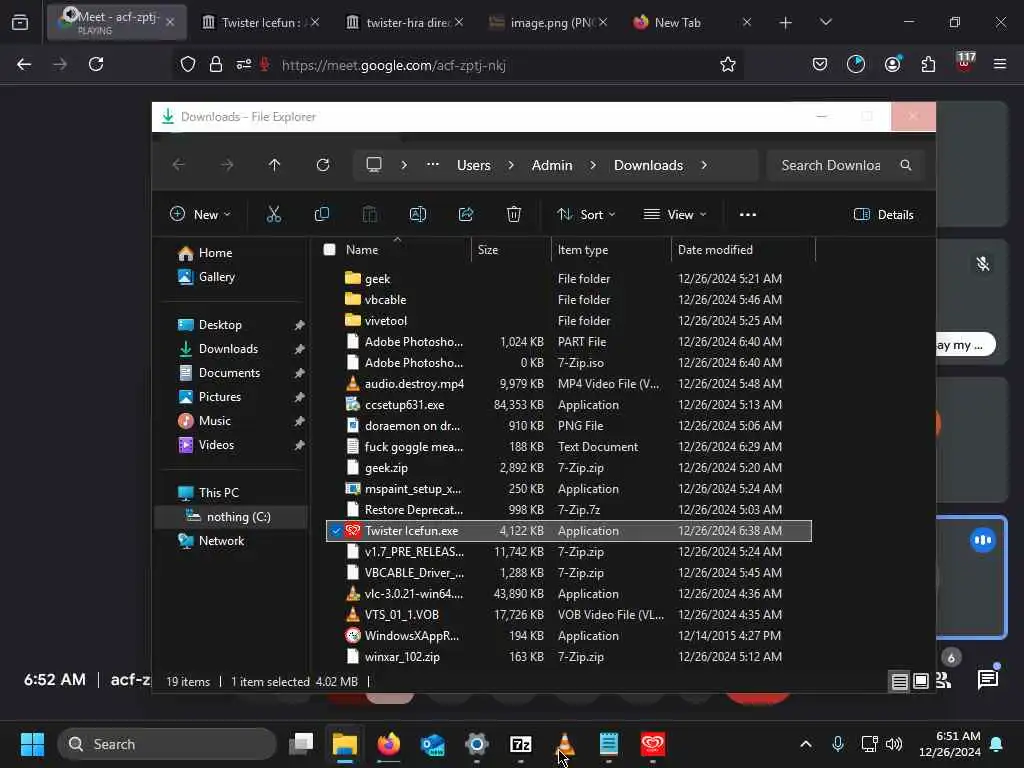The height and width of the screenshot is (768, 1024).
Task: Click the search magnifier in File Explorer
Action: pyautogui.click(x=906, y=165)
